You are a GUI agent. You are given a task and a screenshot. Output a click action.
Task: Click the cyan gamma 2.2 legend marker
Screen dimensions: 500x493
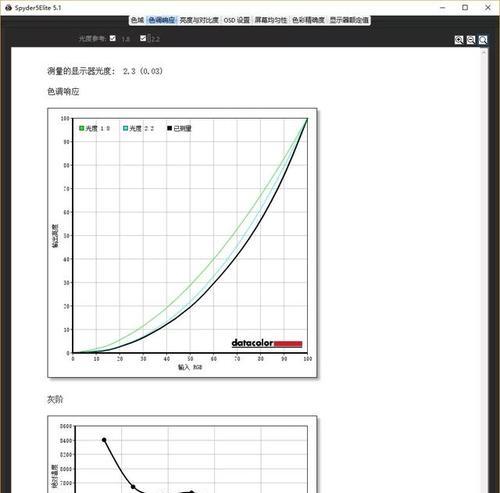(x=125, y=128)
